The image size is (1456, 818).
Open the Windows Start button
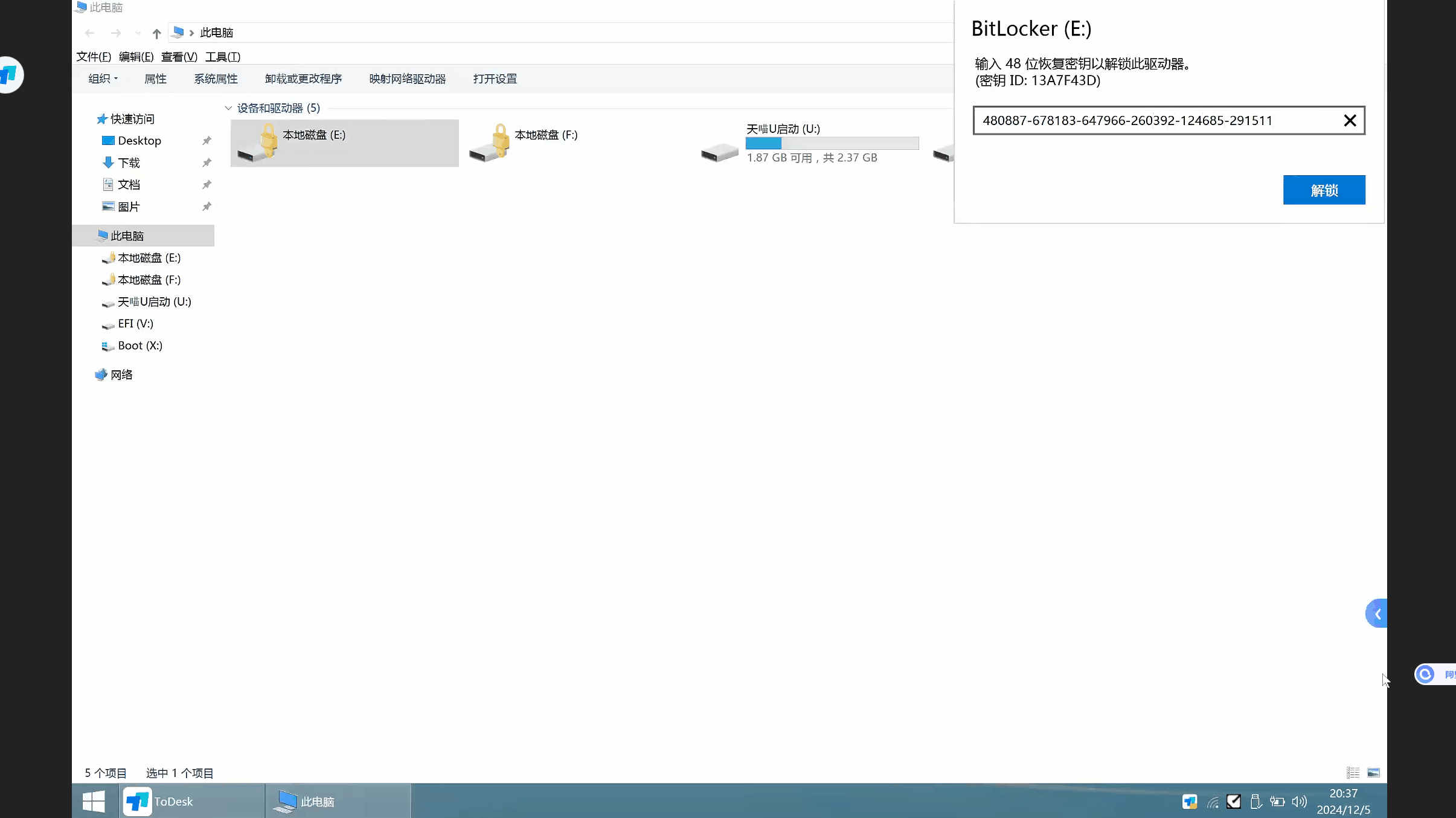[x=94, y=802]
